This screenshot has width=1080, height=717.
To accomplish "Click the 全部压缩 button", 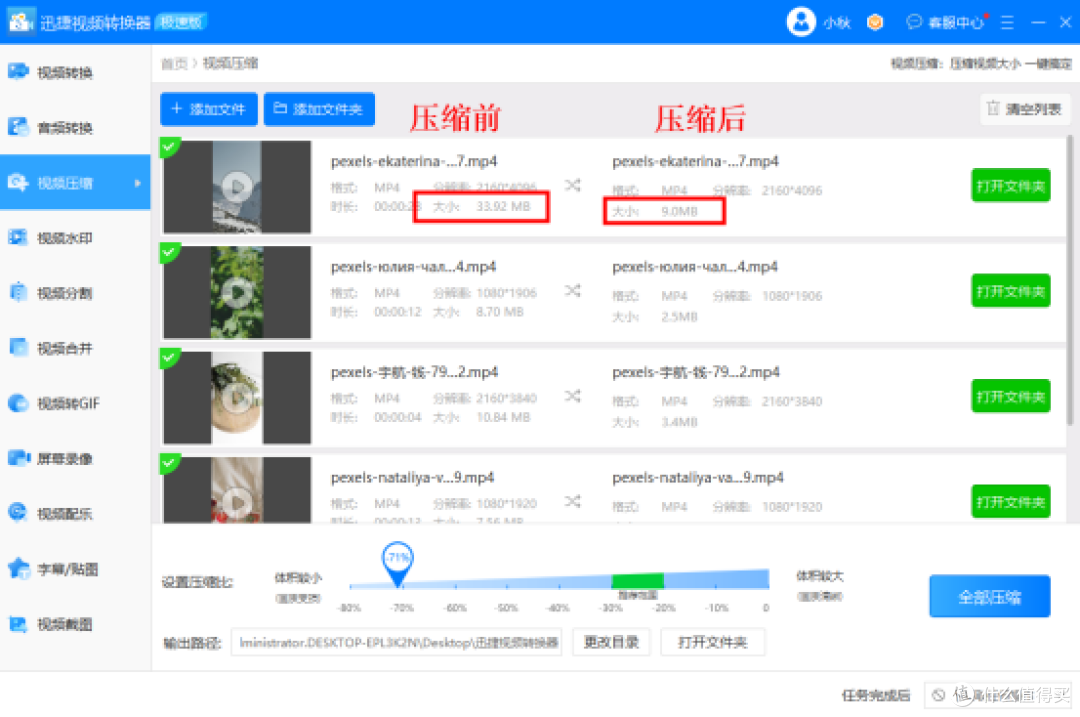I will pyautogui.click(x=989, y=596).
